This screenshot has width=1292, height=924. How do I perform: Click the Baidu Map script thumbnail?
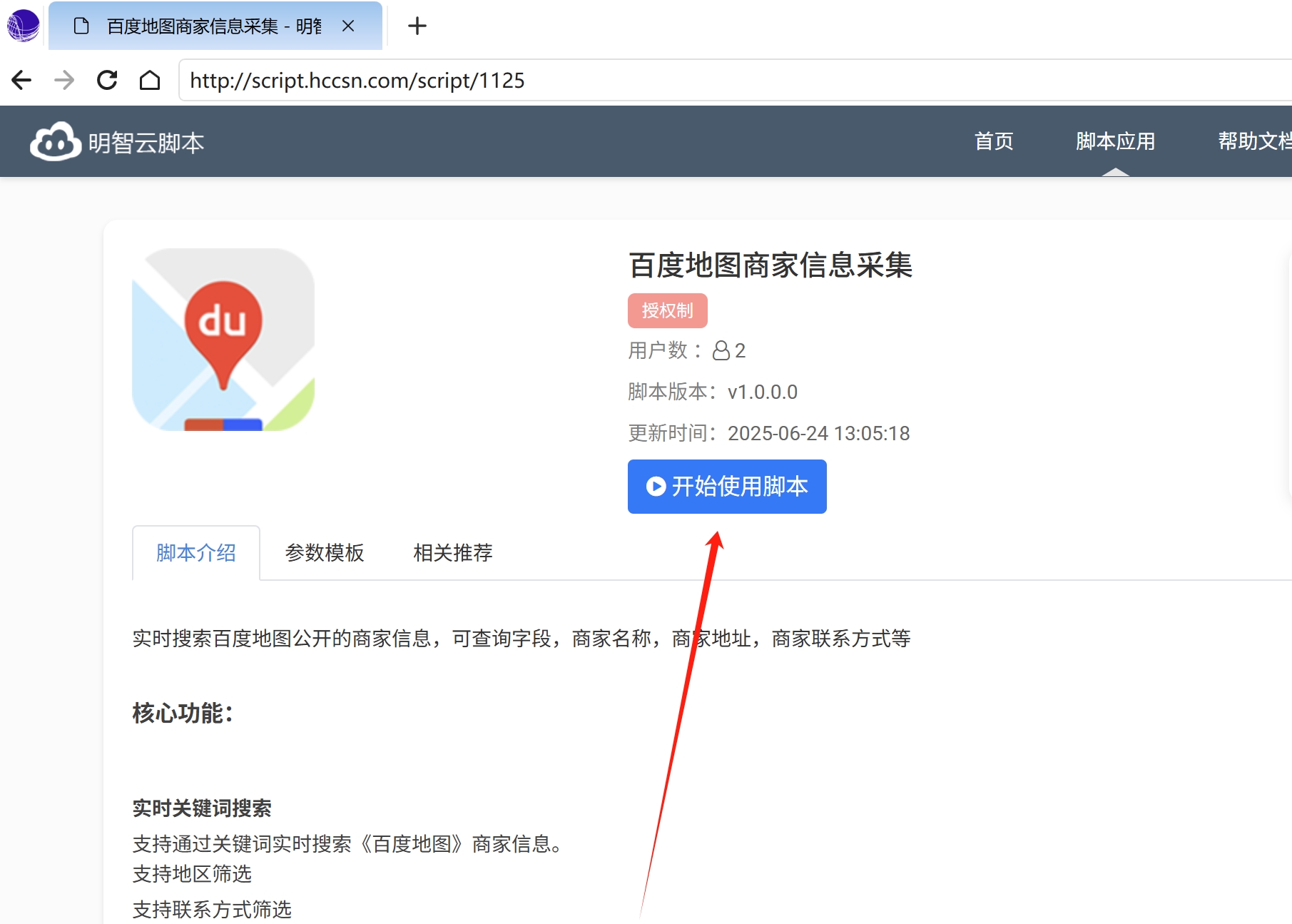223,340
